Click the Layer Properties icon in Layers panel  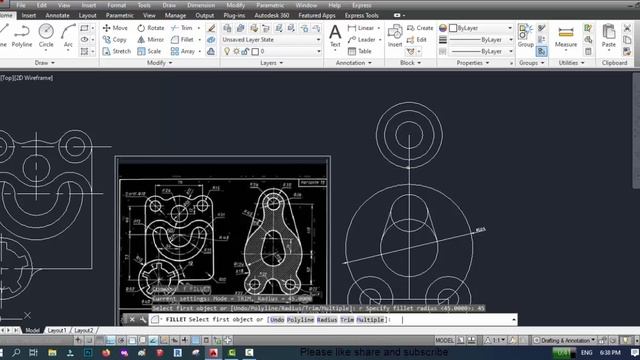coord(227,28)
